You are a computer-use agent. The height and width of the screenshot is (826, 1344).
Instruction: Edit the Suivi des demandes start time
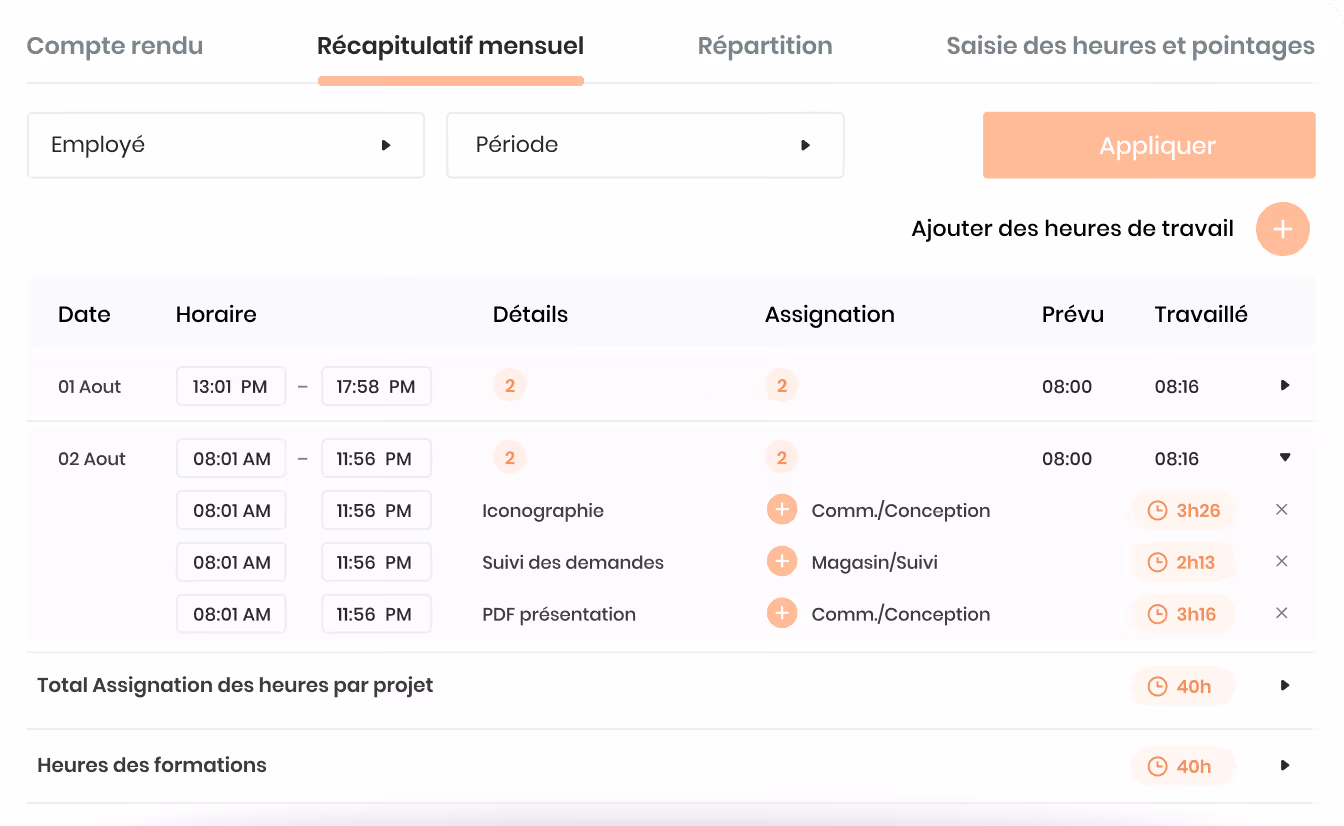pyautogui.click(x=231, y=563)
